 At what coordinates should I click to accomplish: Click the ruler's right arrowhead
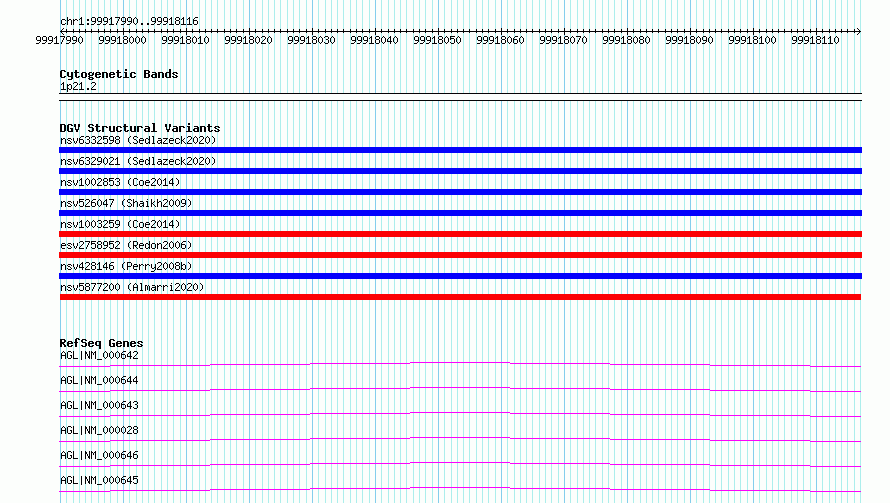859,31
